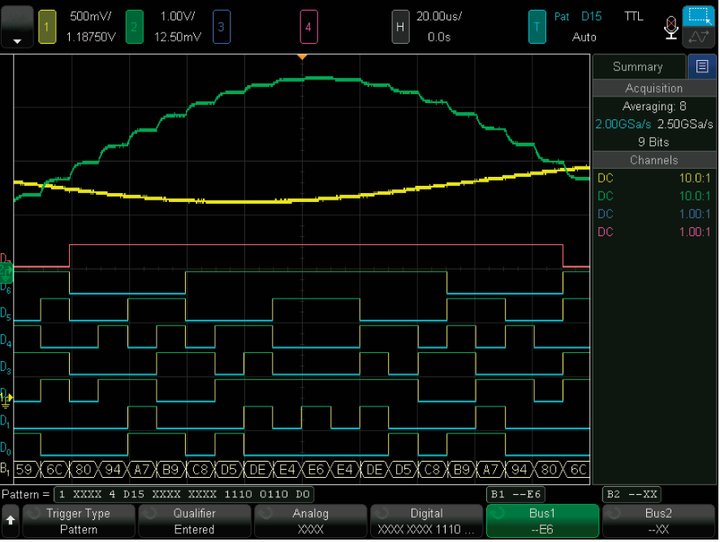Select channel 1 yellow indicator
The height and width of the screenshot is (542, 720).
pos(47,27)
